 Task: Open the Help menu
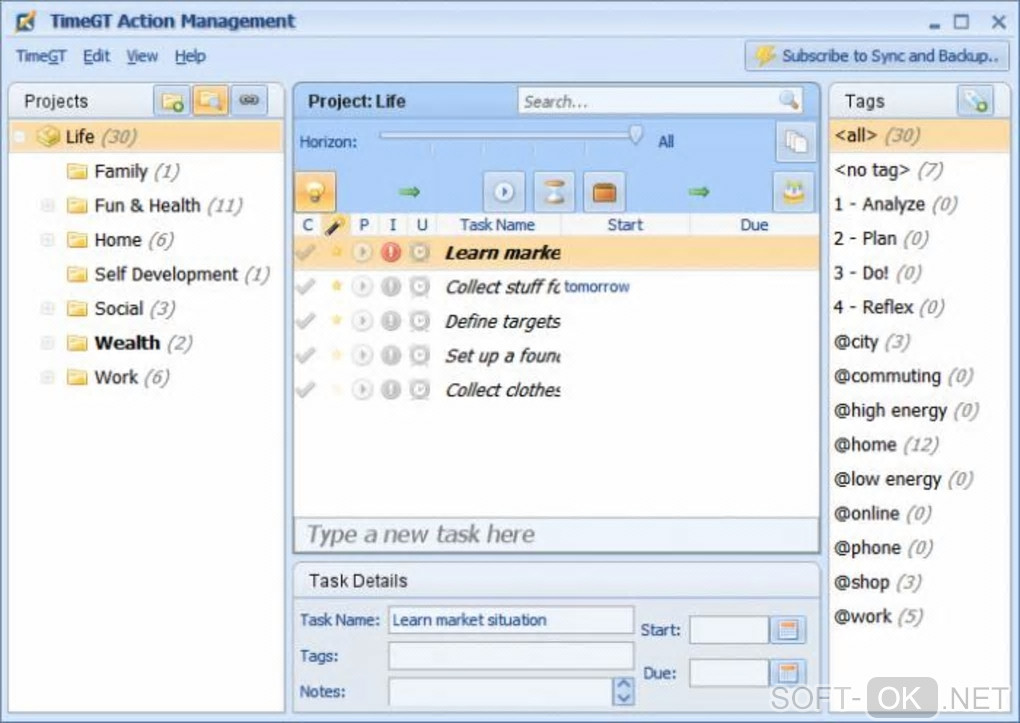[x=190, y=57]
